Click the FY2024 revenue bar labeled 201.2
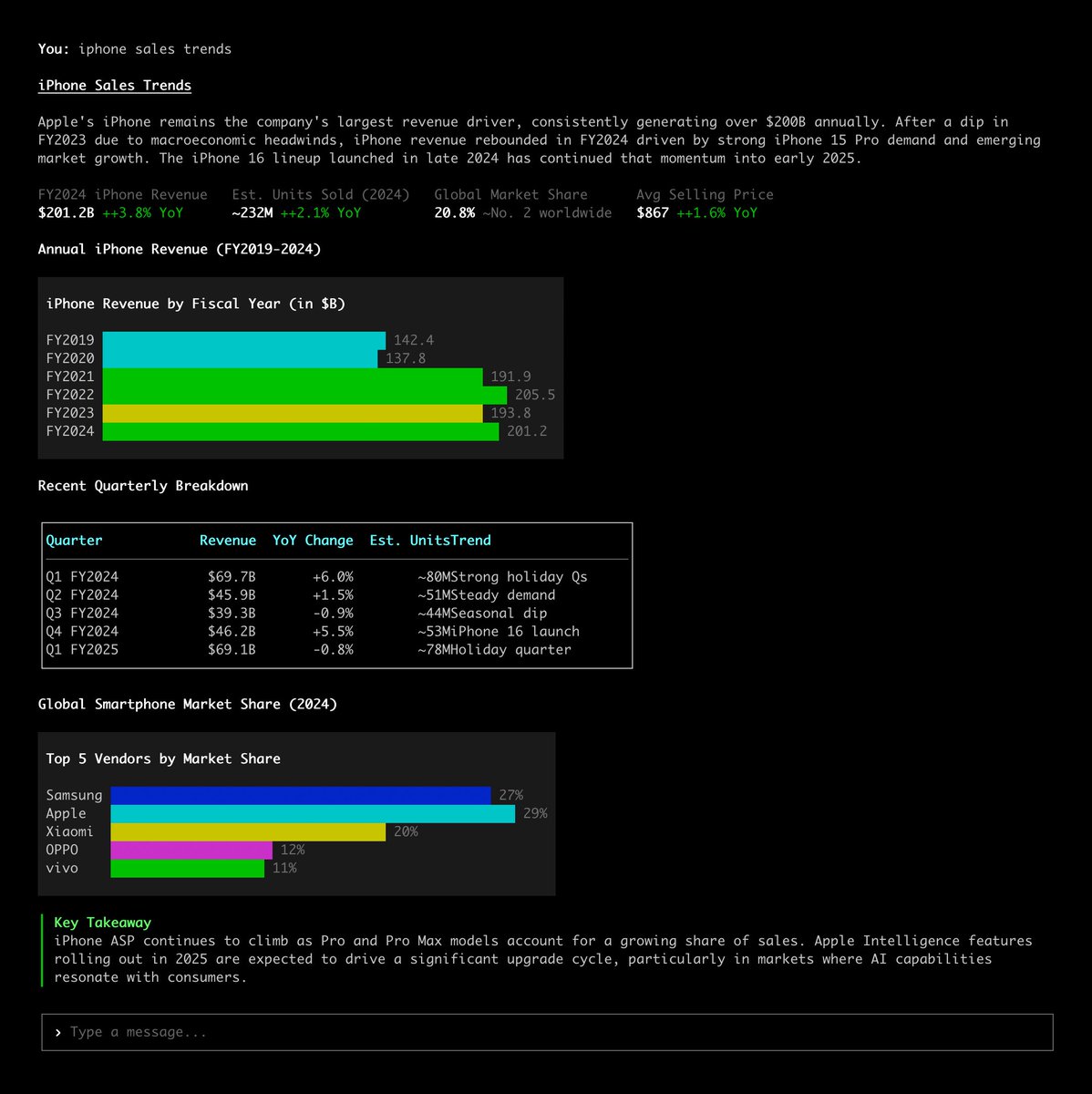Screen dimensions: 1092x1094 [301, 431]
